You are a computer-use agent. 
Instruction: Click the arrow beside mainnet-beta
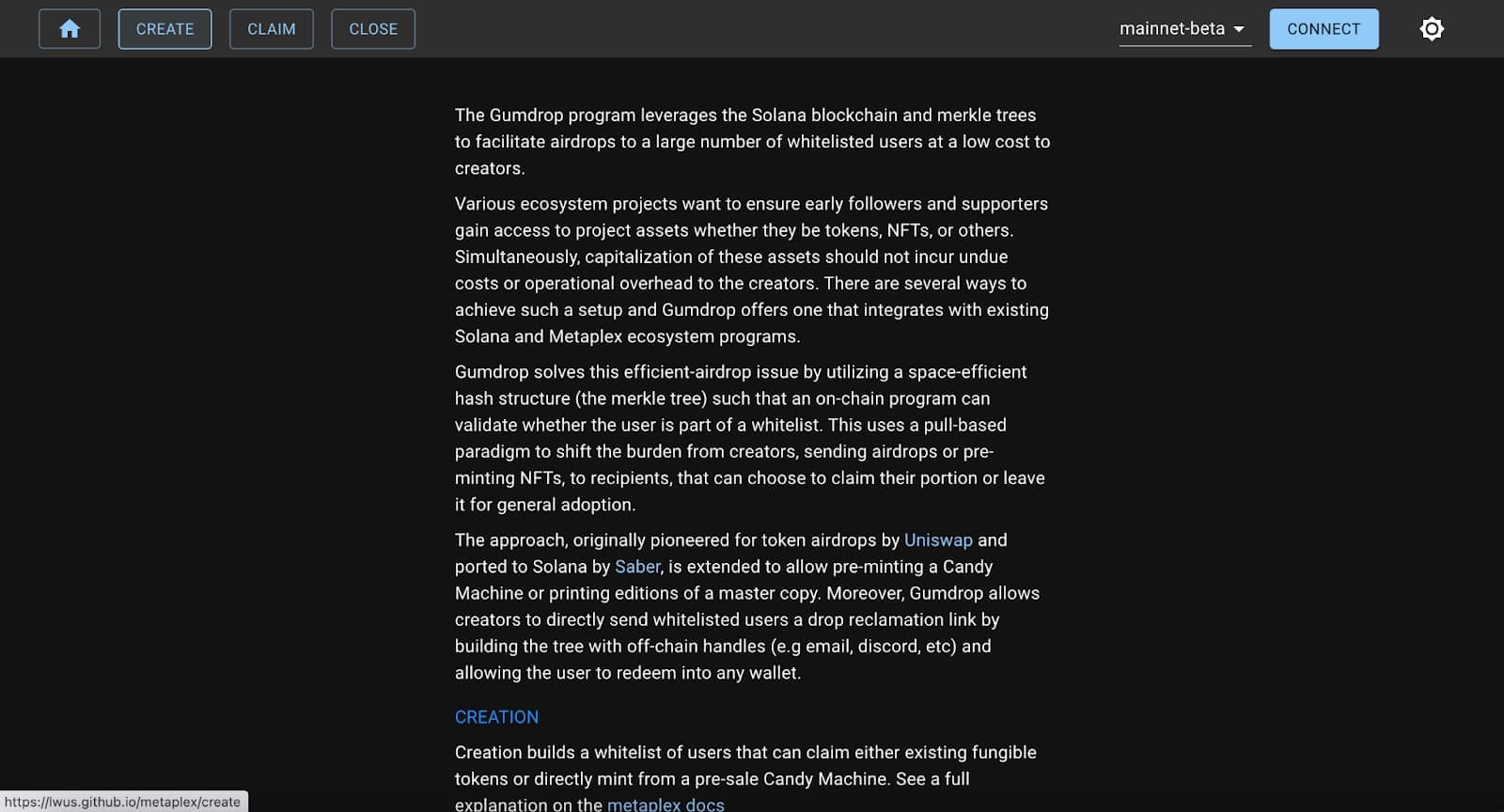[x=1239, y=29]
